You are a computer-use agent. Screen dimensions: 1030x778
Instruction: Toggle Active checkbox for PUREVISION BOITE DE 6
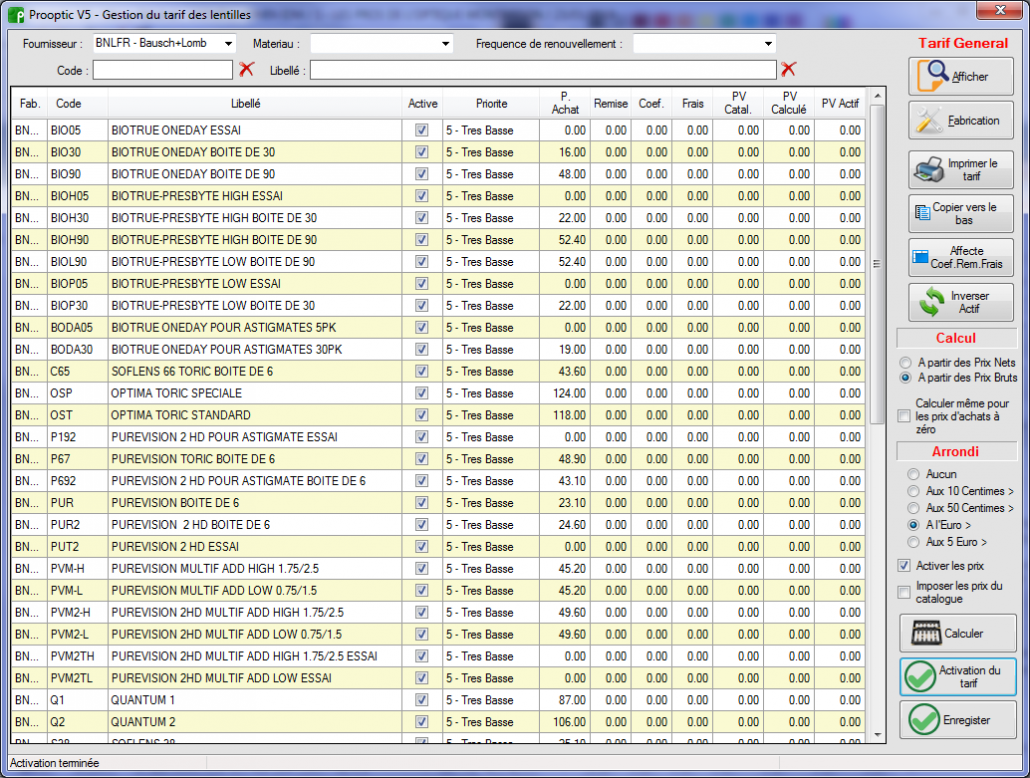pos(422,503)
